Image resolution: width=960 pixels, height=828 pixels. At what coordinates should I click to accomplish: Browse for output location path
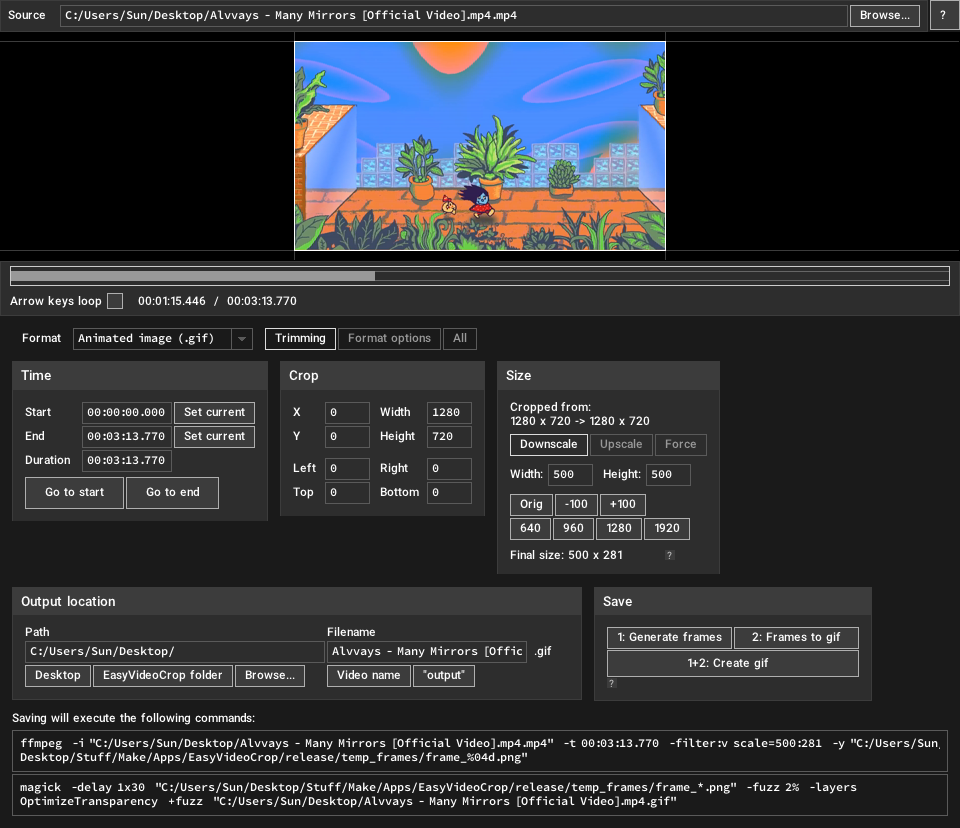tap(270, 676)
